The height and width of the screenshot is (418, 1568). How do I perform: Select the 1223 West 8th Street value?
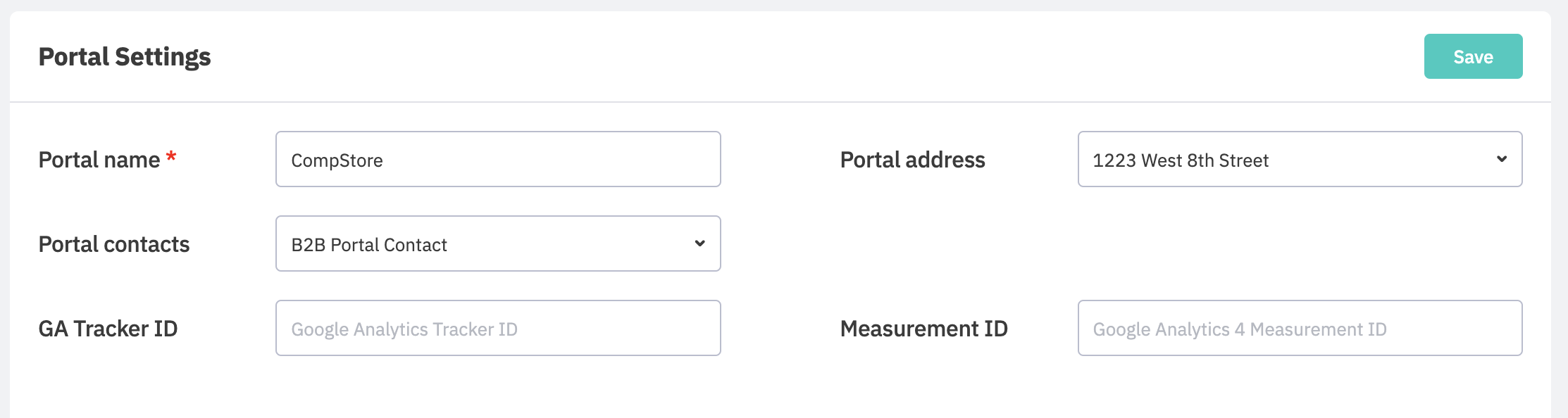[1180, 160]
